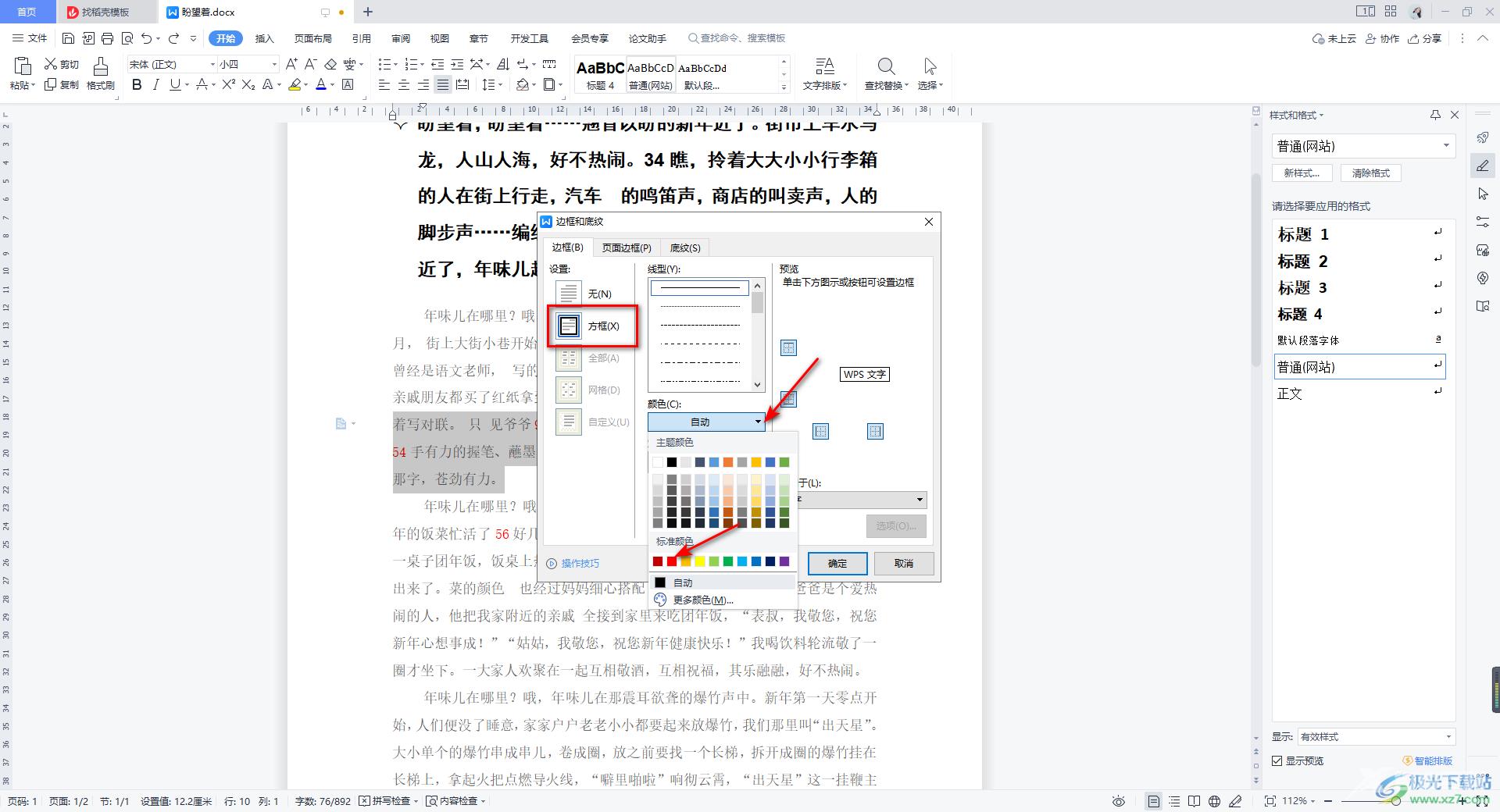Toggle top border button in preview
This screenshot has height=812, width=1500.
coord(789,347)
